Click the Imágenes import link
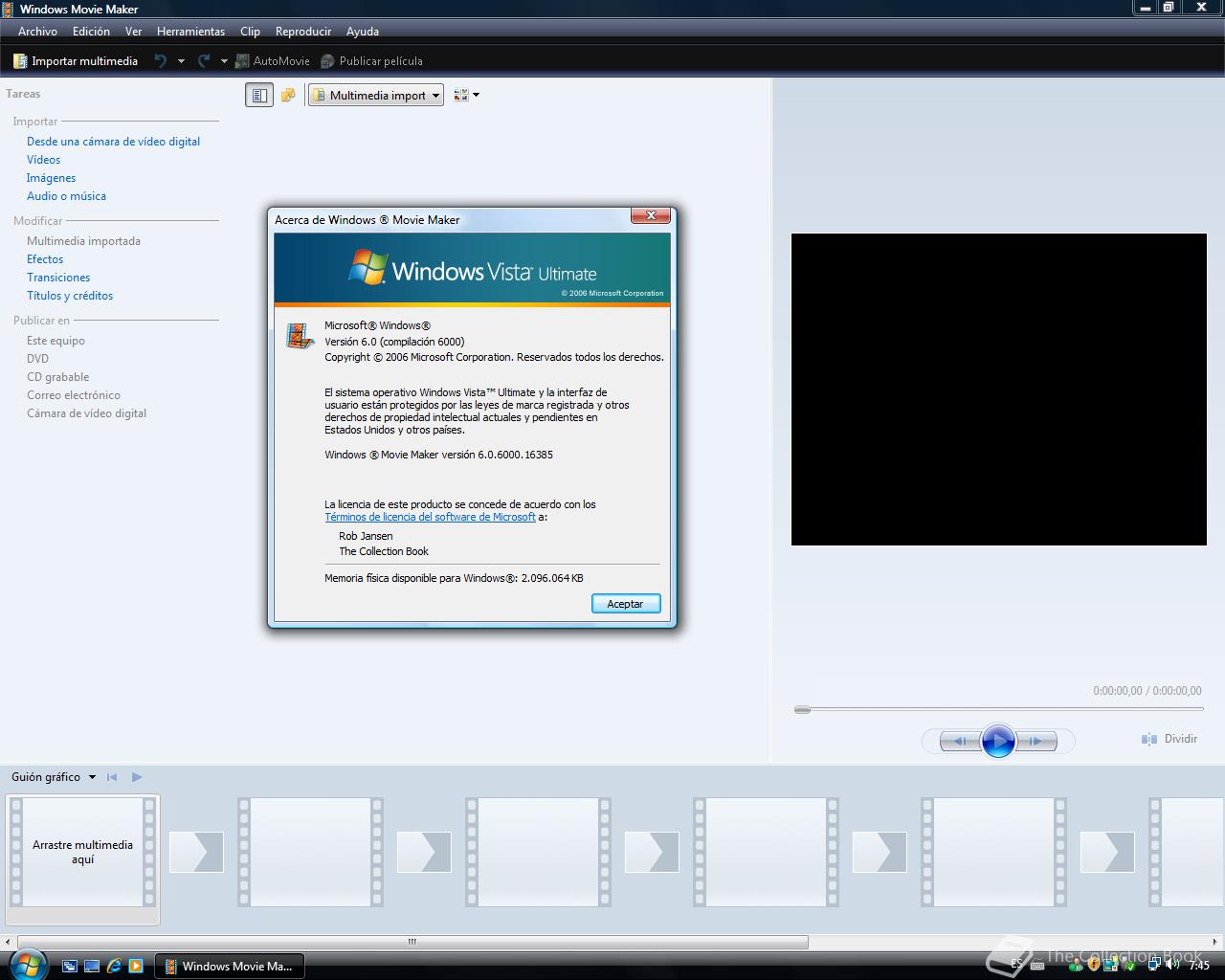Image resolution: width=1225 pixels, height=980 pixels. click(51, 177)
